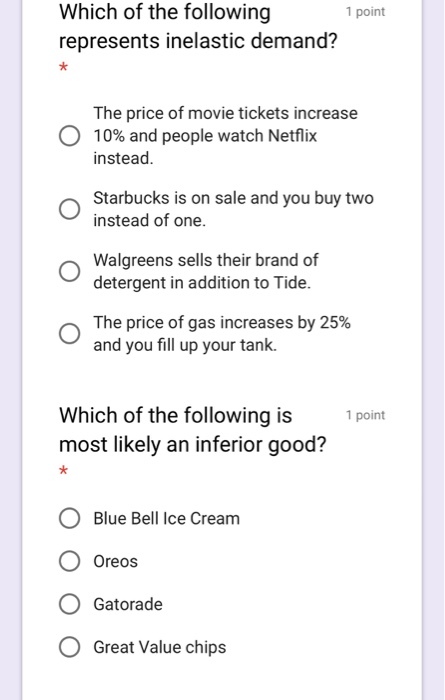Click the 'Gatorade' answer label text
This screenshot has height=700, width=445.
[x=128, y=604]
